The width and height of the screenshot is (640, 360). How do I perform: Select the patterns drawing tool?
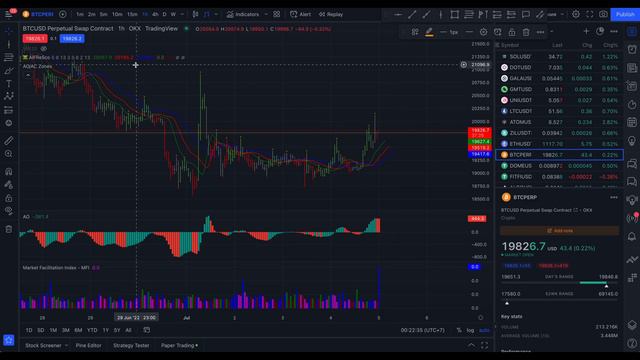point(9,96)
